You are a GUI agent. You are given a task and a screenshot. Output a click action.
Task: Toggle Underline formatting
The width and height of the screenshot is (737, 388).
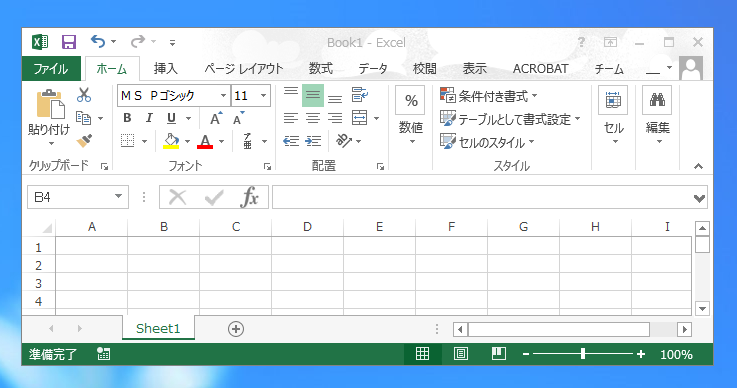(x=172, y=118)
